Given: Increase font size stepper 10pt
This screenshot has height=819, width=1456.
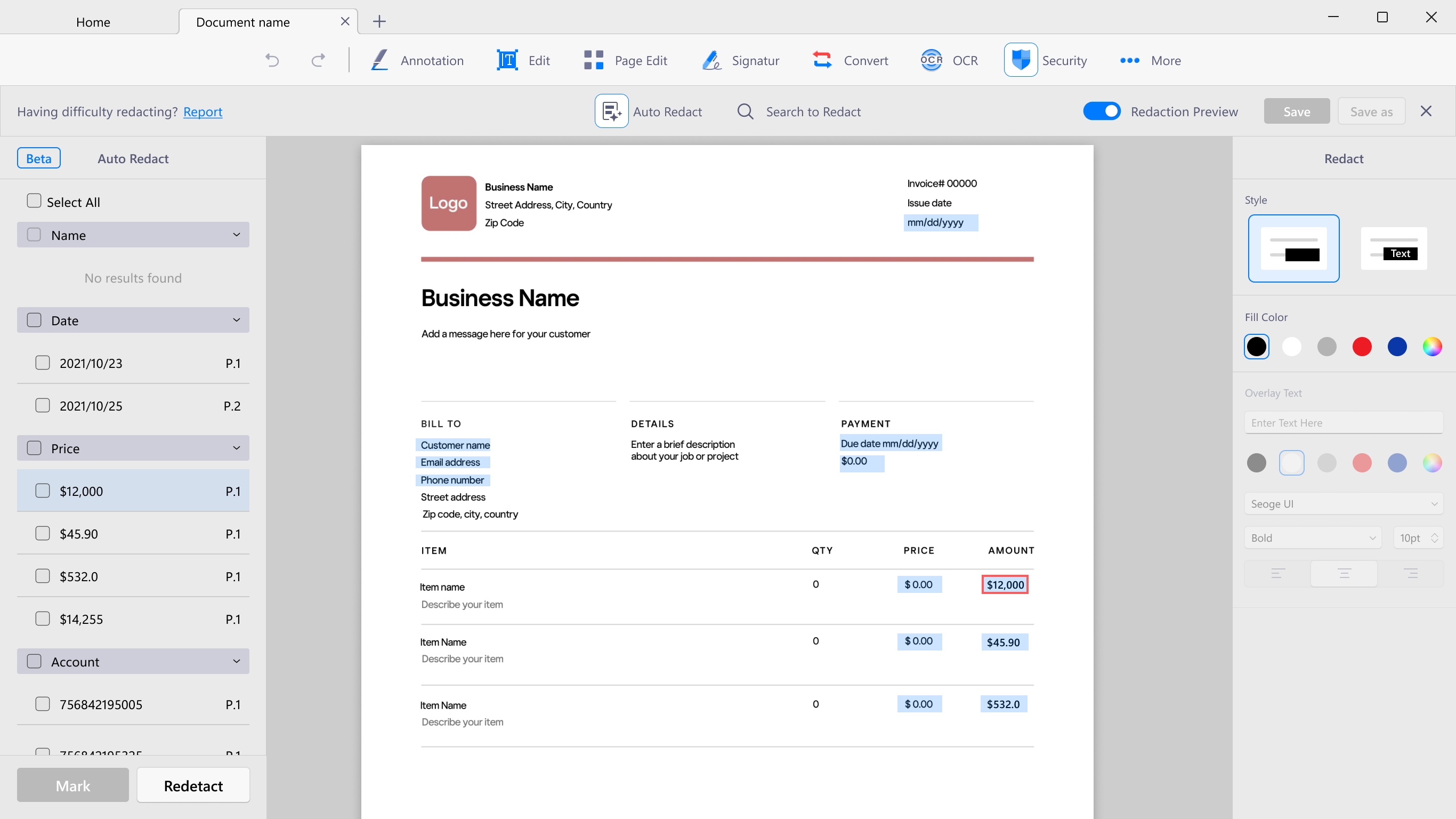Looking at the screenshot, I should coord(1434,534).
